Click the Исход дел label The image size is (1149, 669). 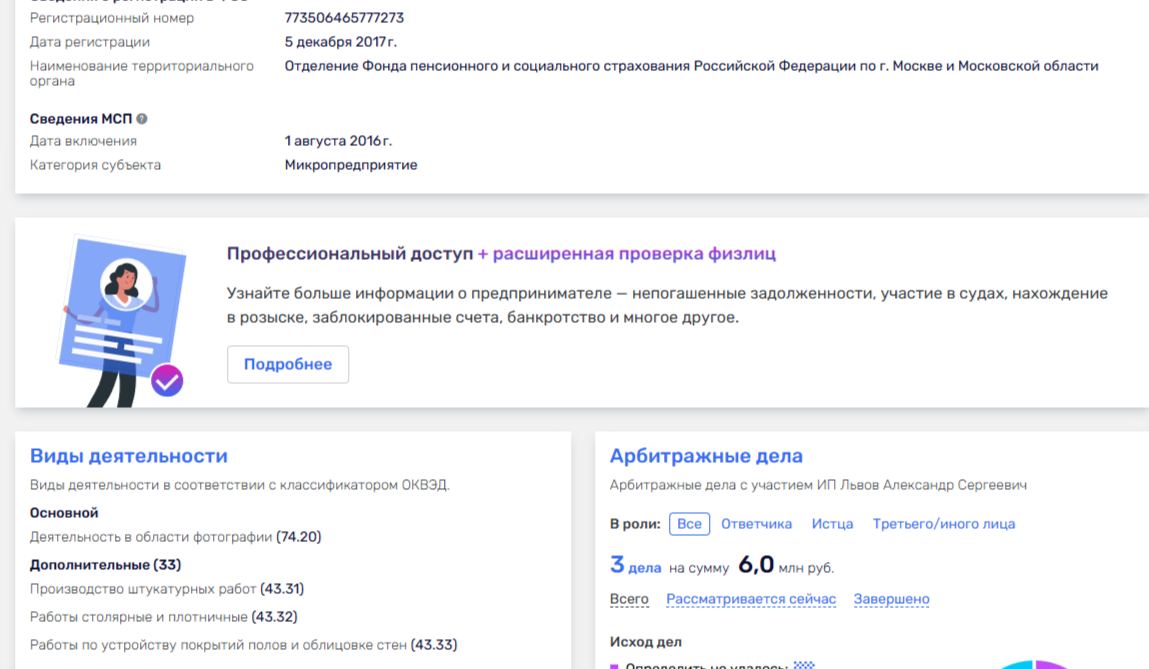click(x=646, y=642)
